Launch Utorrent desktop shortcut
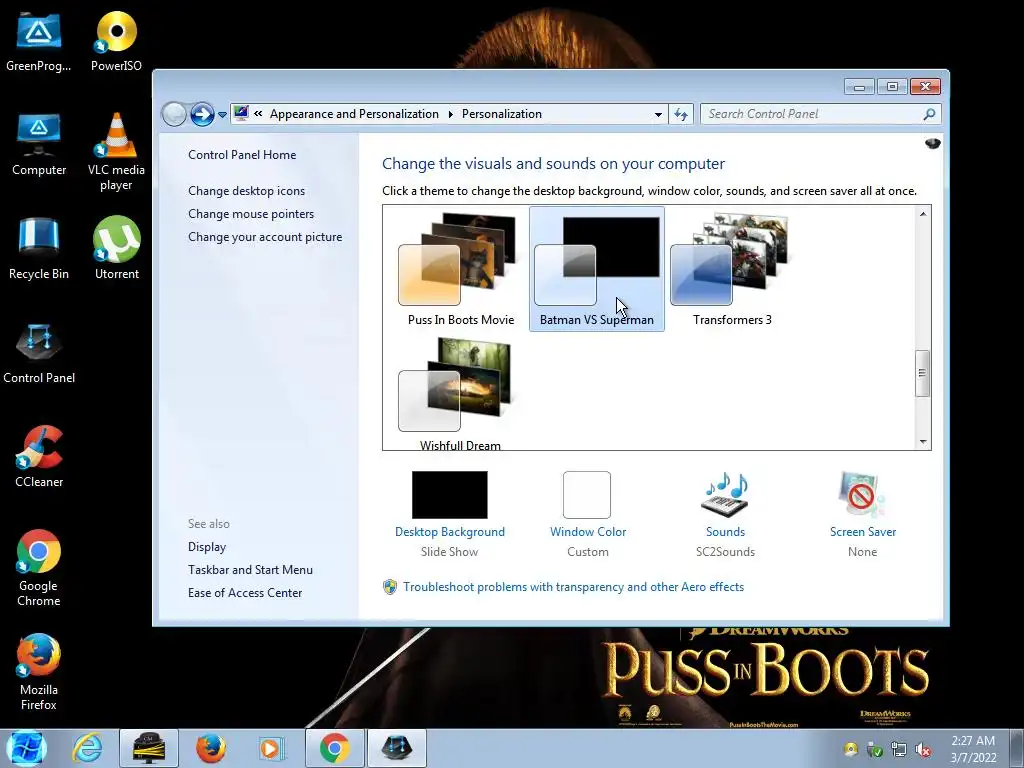This screenshot has width=1024, height=768. tap(116, 249)
